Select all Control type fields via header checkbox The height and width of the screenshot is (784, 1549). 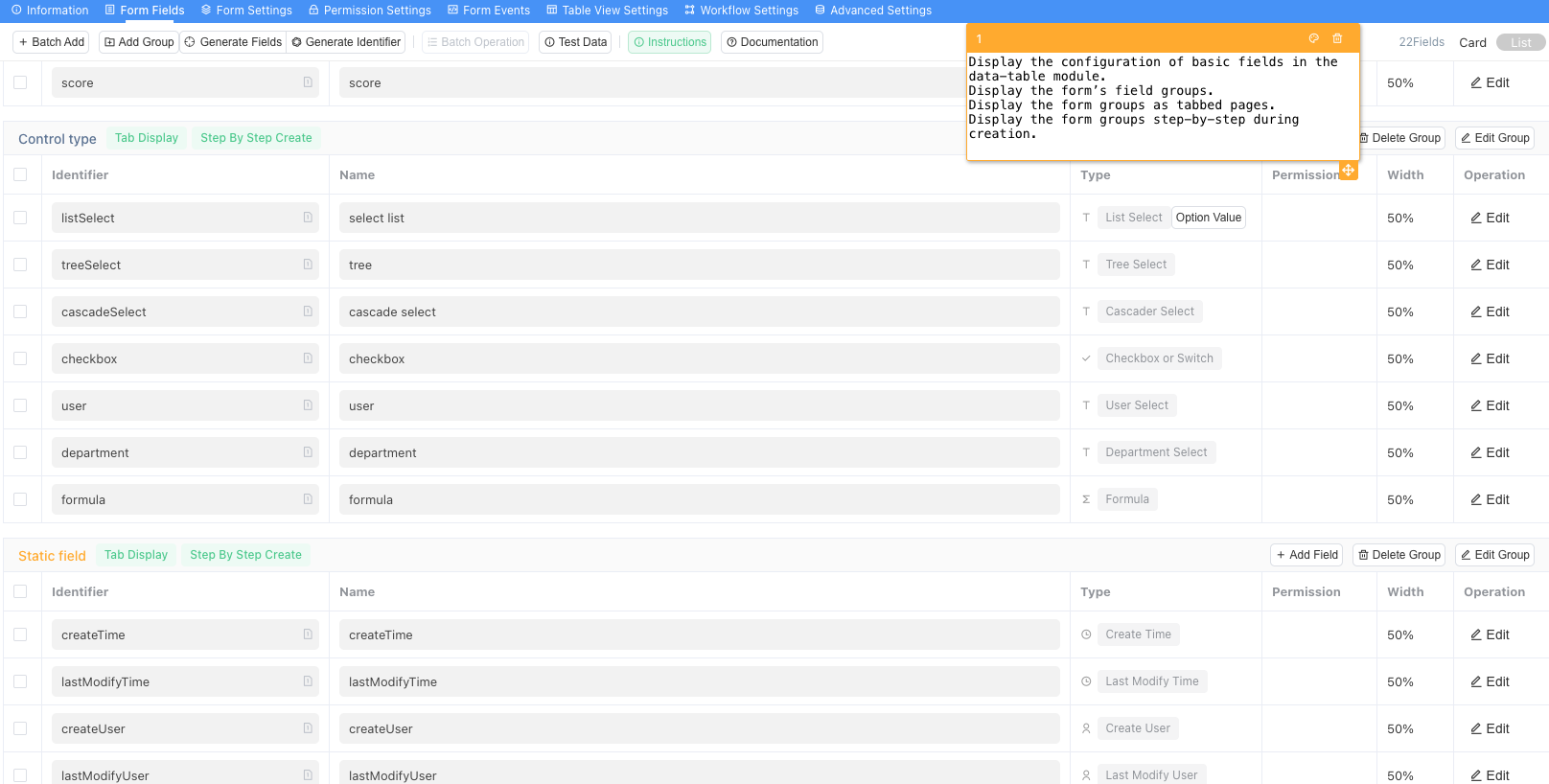click(x=20, y=174)
